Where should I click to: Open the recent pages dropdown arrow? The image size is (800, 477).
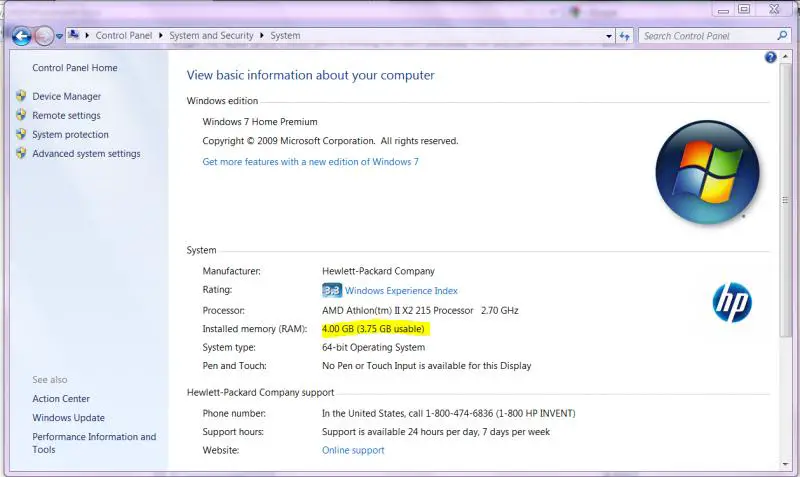click(59, 37)
